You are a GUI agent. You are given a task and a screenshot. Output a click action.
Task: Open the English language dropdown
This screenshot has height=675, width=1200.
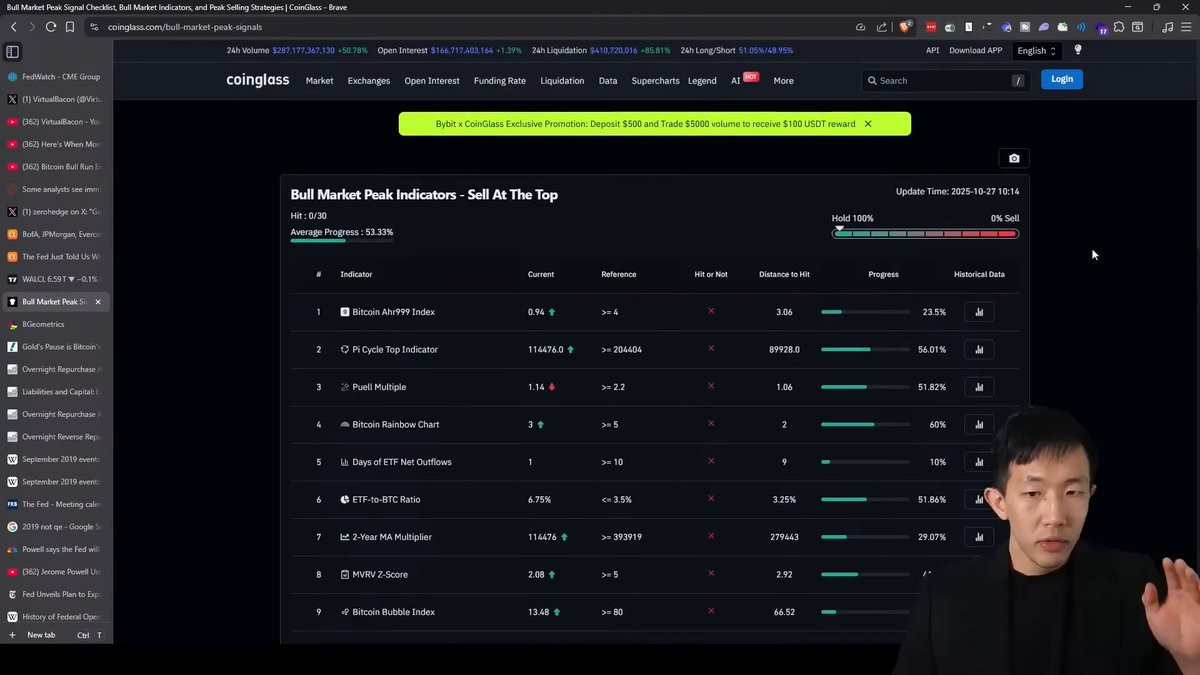click(1036, 50)
